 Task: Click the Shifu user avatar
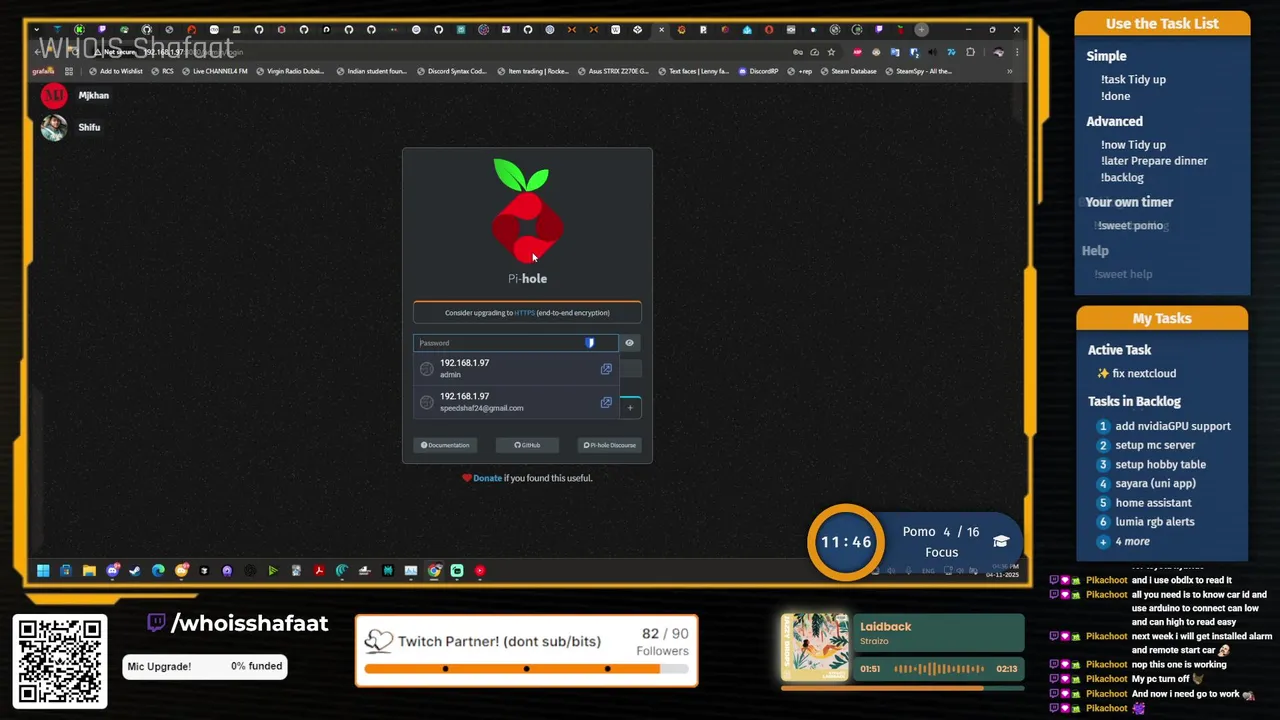click(53, 128)
